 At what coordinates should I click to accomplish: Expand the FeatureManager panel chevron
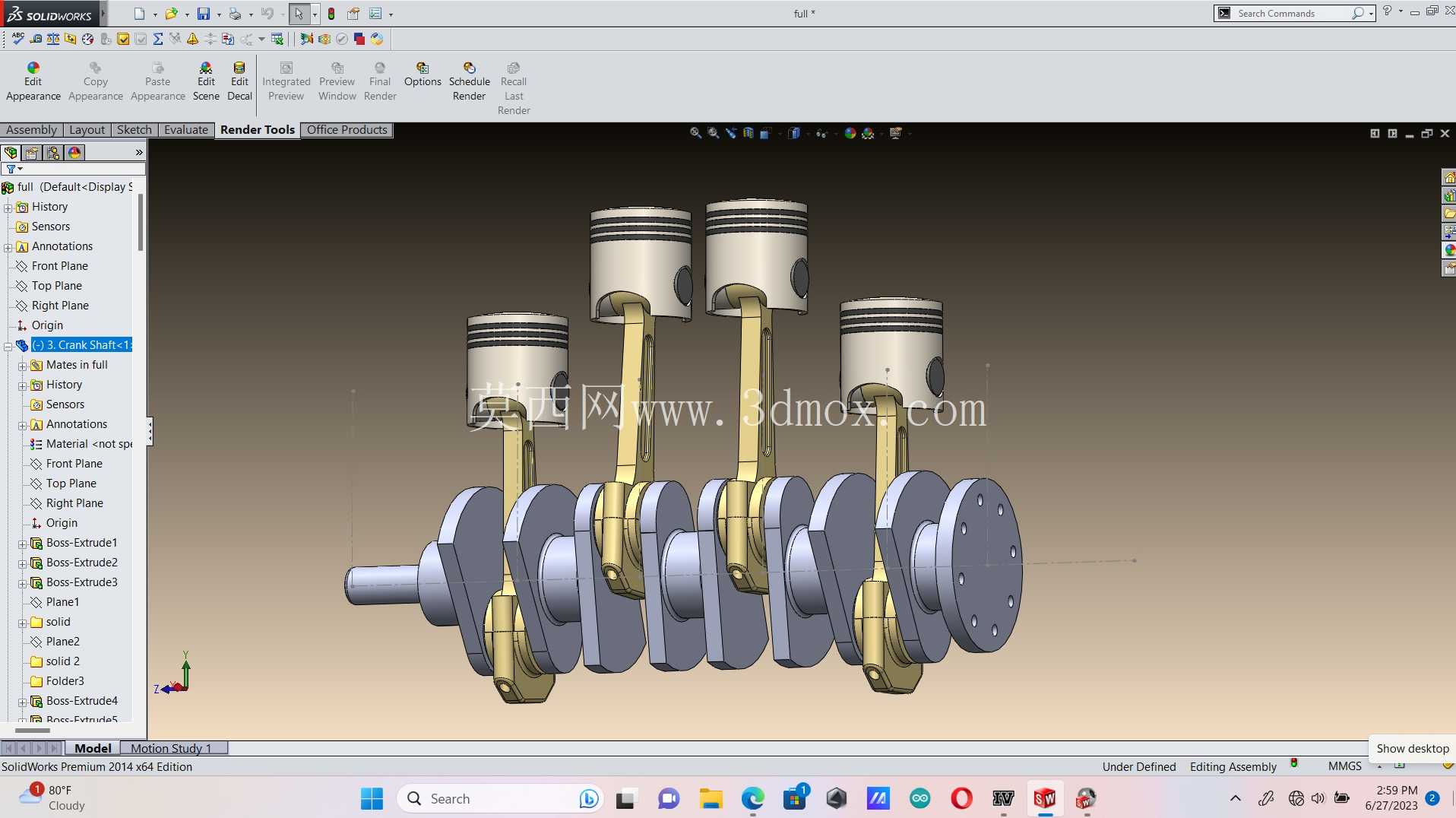coord(139,153)
